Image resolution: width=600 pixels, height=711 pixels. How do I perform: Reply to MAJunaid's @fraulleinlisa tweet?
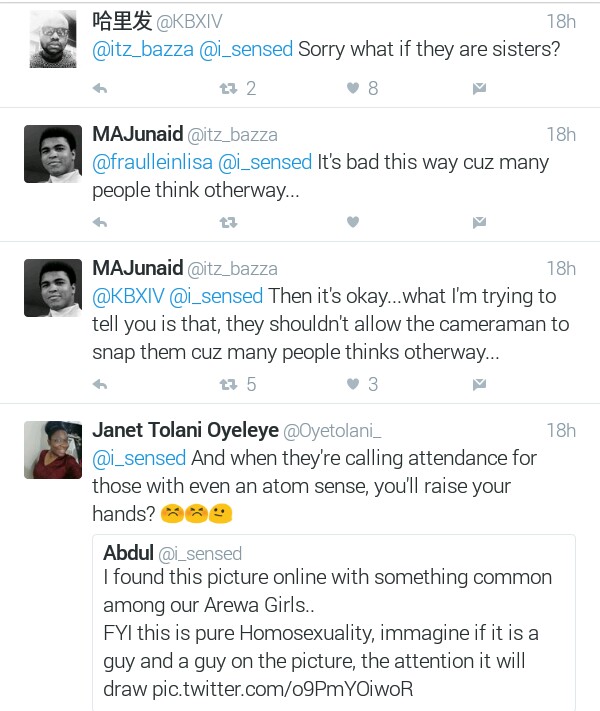[100, 222]
